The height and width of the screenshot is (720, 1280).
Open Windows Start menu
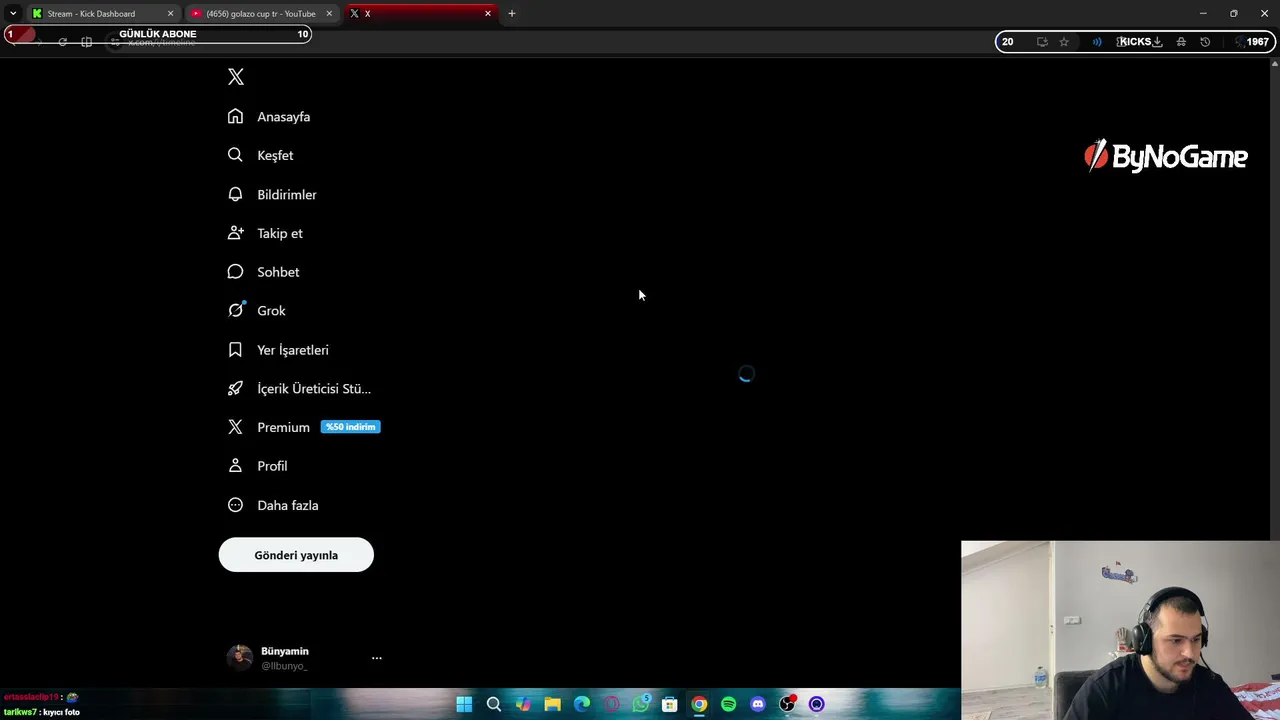(464, 704)
